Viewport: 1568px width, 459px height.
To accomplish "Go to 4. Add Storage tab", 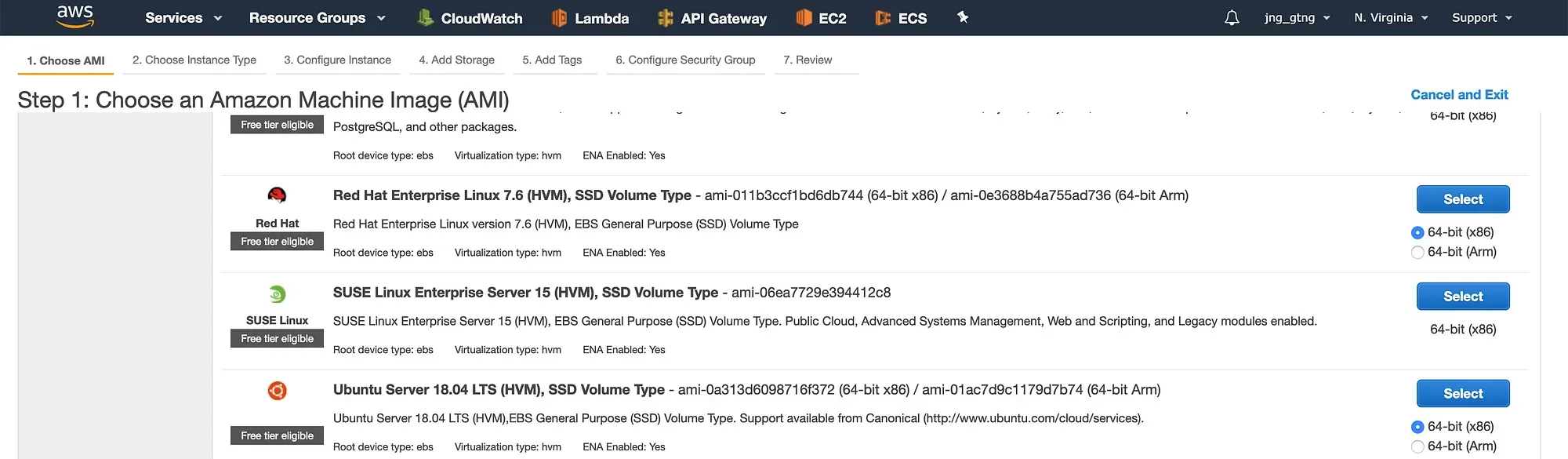I will pyautogui.click(x=456, y=60).
